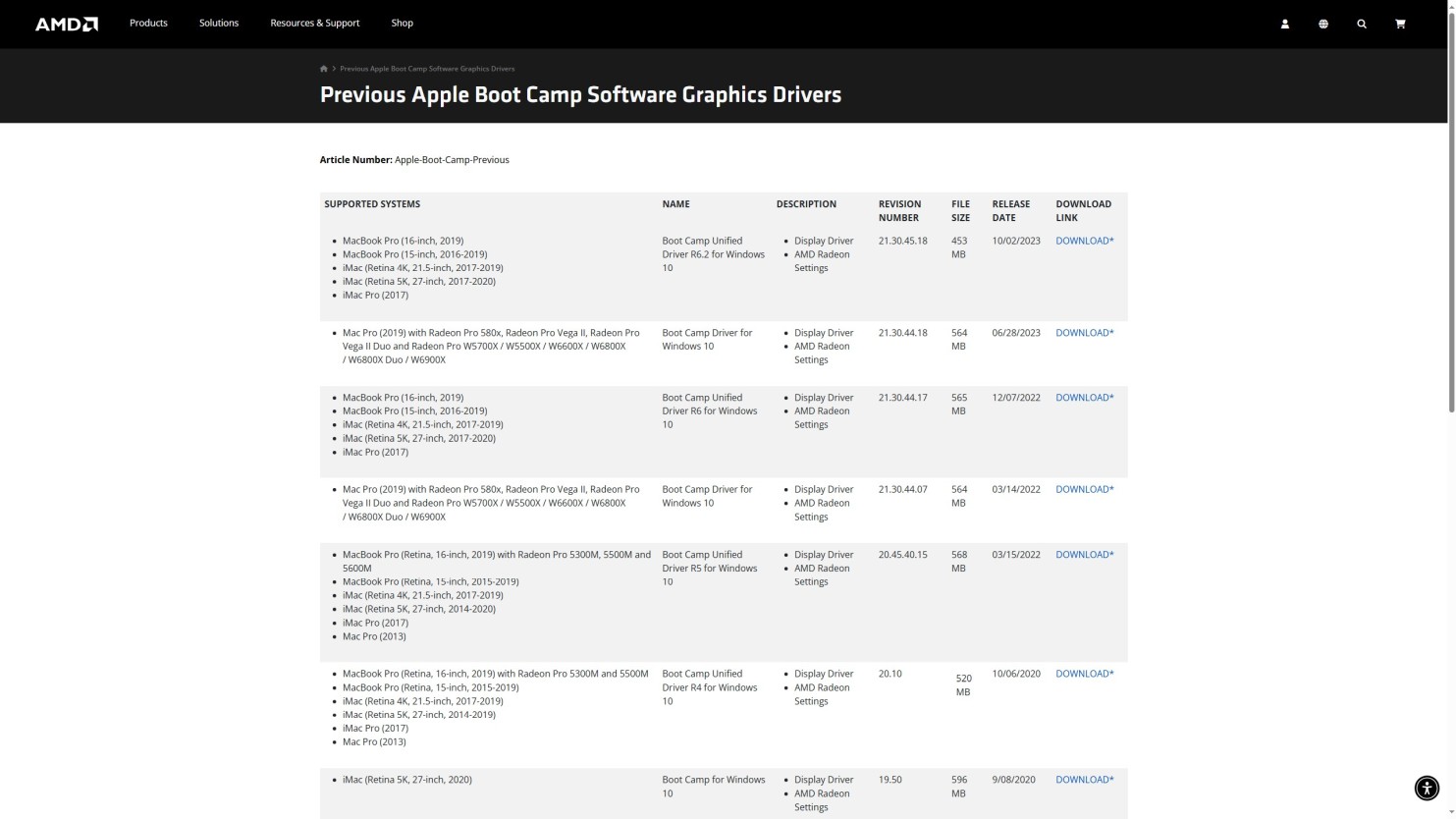This screenshot has width=1456, height=819.
Task: Open the shopping cart icon
Action: (x=1400, y=24)
